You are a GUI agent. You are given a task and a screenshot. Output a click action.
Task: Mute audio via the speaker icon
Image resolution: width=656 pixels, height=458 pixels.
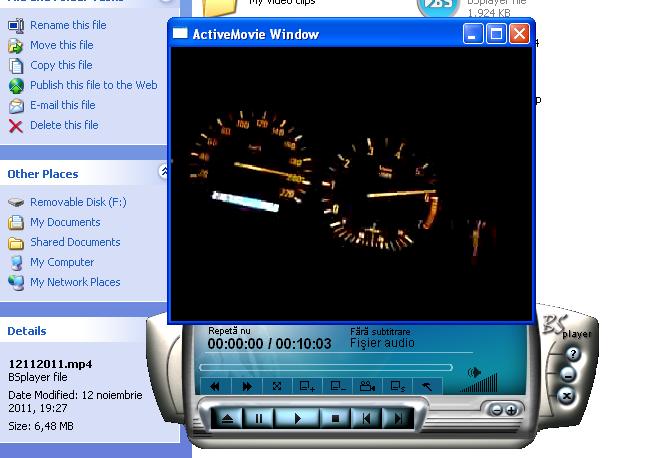(x=474, y=372)
